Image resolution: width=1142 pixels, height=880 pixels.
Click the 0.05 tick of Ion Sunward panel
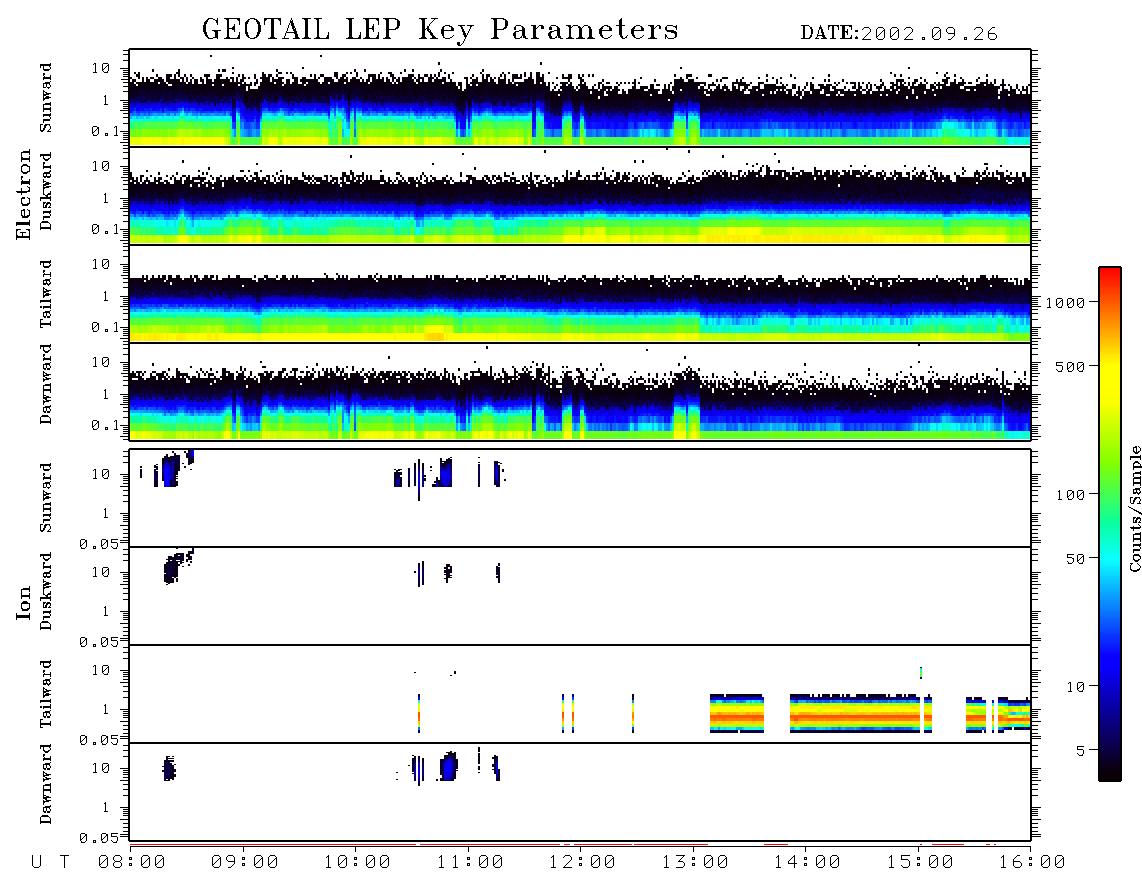pyautogui.click(x=99, y=544)
